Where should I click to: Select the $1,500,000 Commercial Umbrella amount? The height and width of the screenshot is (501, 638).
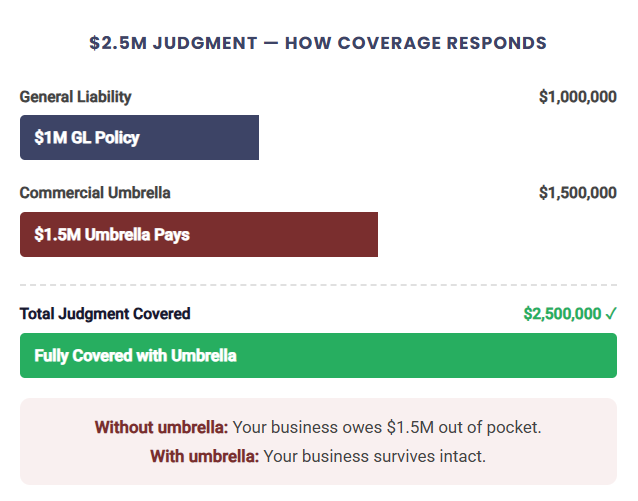coord(577,193)
